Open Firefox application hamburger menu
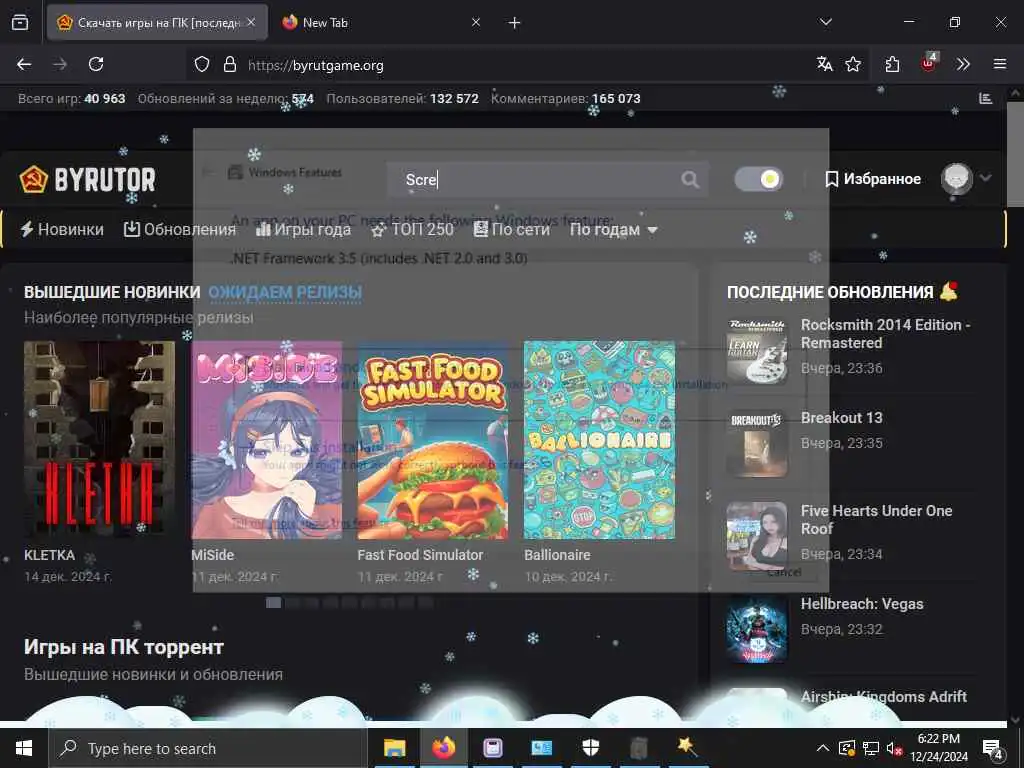This screenshot has height=768, width=1024. click(x=1000, y=64)
